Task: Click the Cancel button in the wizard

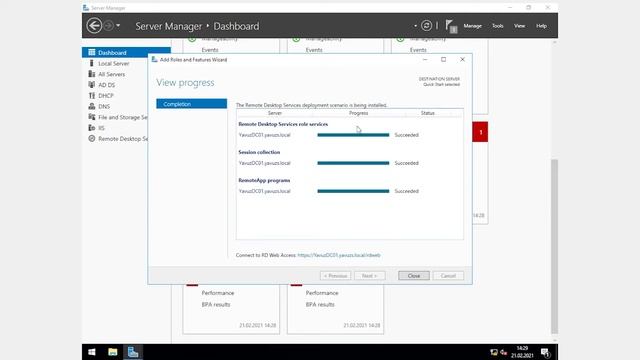Action: coord(448,276)
